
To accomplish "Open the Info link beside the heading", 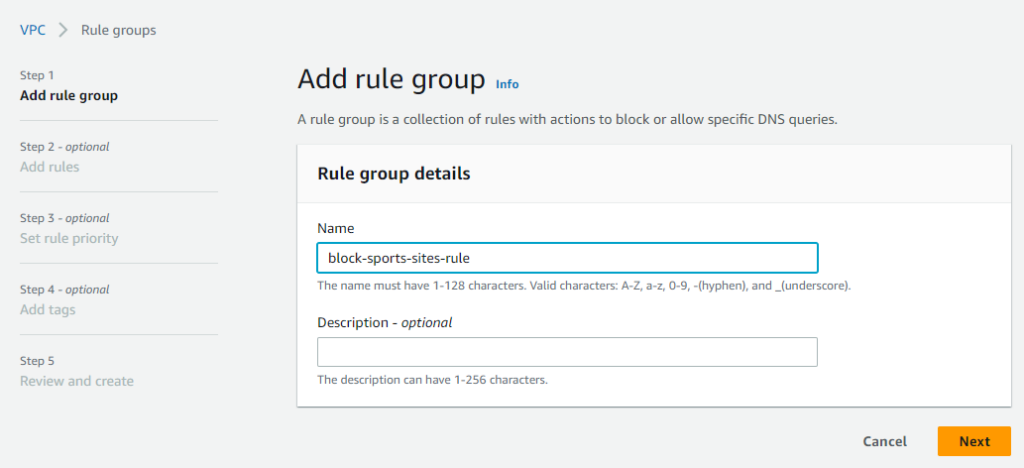I will pyautogui.click(x=507, y=84).
